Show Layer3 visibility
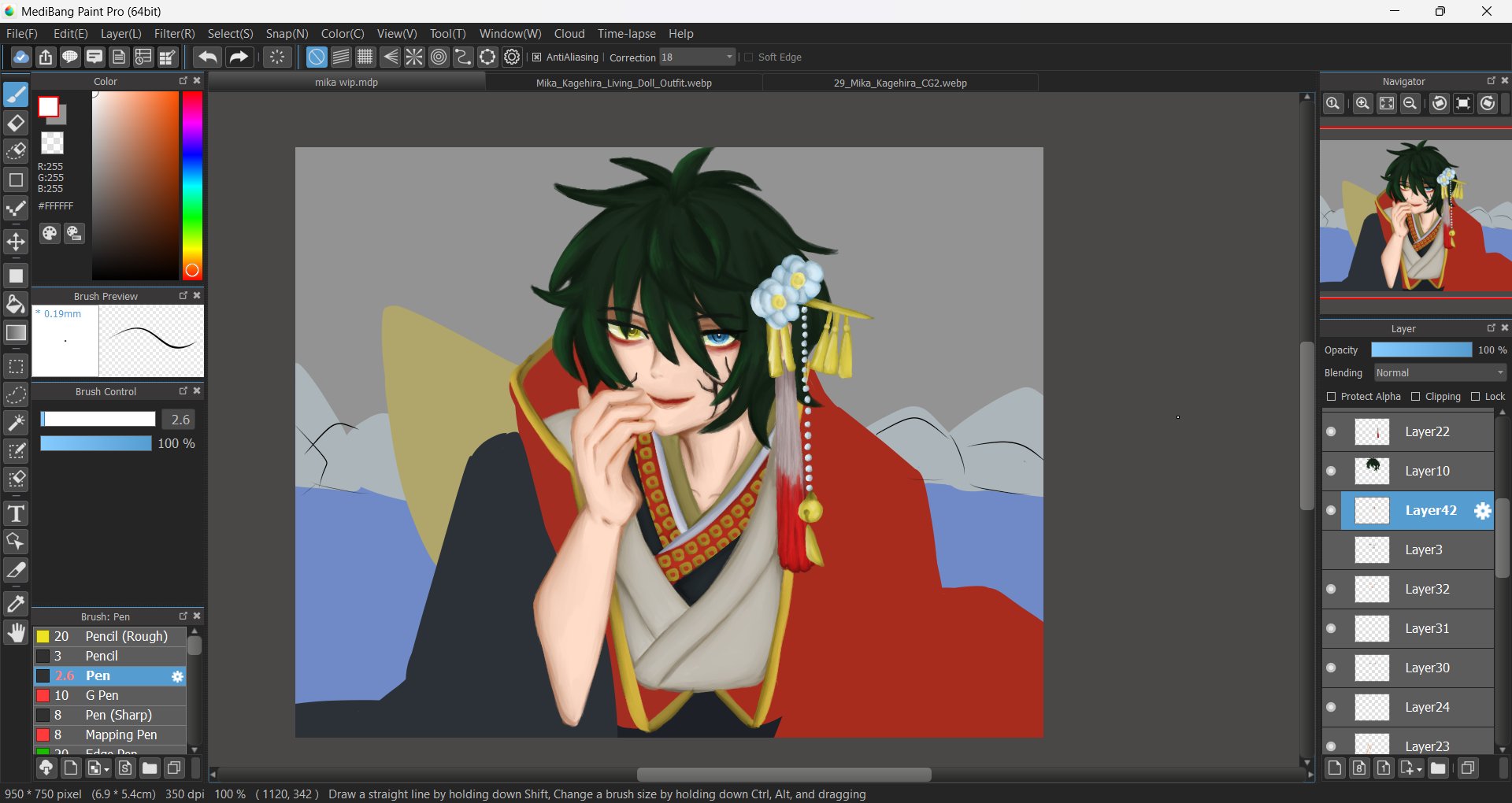This screenshot has height=803, width=1512. (x=1331, y=550)
